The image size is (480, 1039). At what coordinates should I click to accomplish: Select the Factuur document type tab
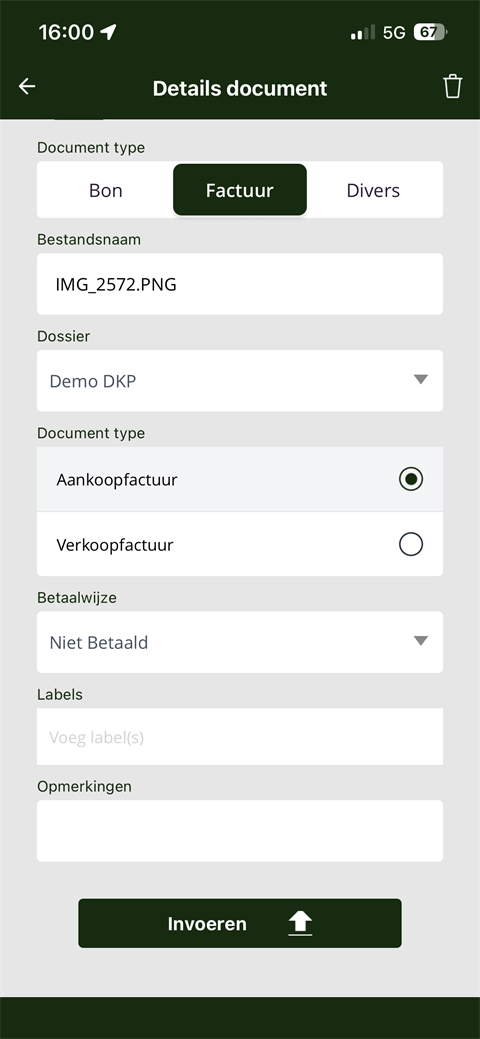click(x=240, y=190)
